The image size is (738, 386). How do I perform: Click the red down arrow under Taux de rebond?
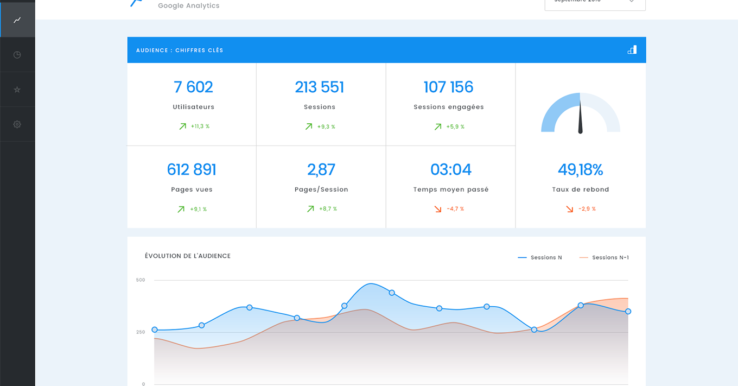pos(570,209)
